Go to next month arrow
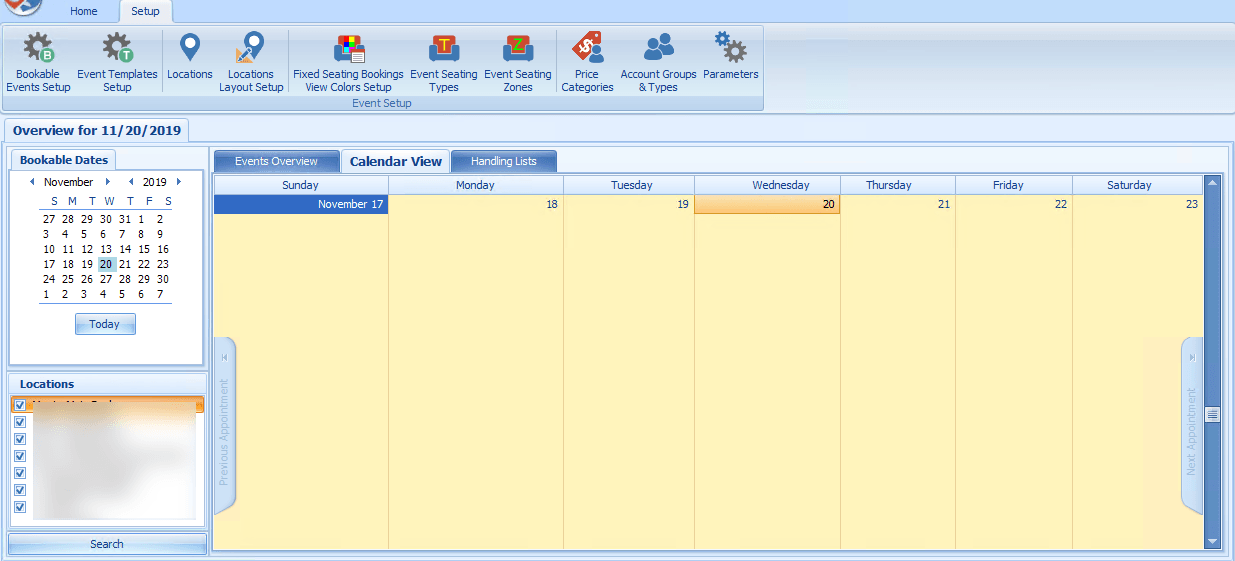Image resolution: width=1235 pixels, height=561 pixels. [x=107, y=182]
